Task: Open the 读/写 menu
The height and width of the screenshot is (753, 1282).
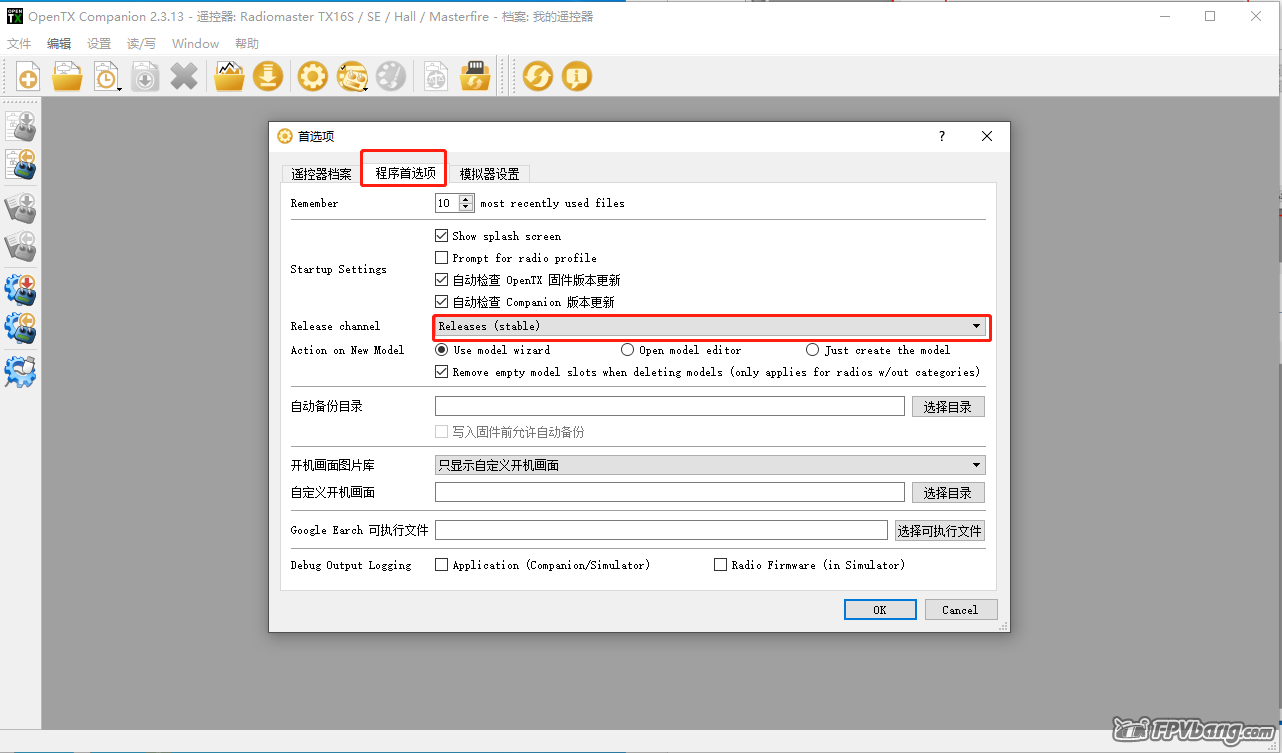Action: pos(141,44)
